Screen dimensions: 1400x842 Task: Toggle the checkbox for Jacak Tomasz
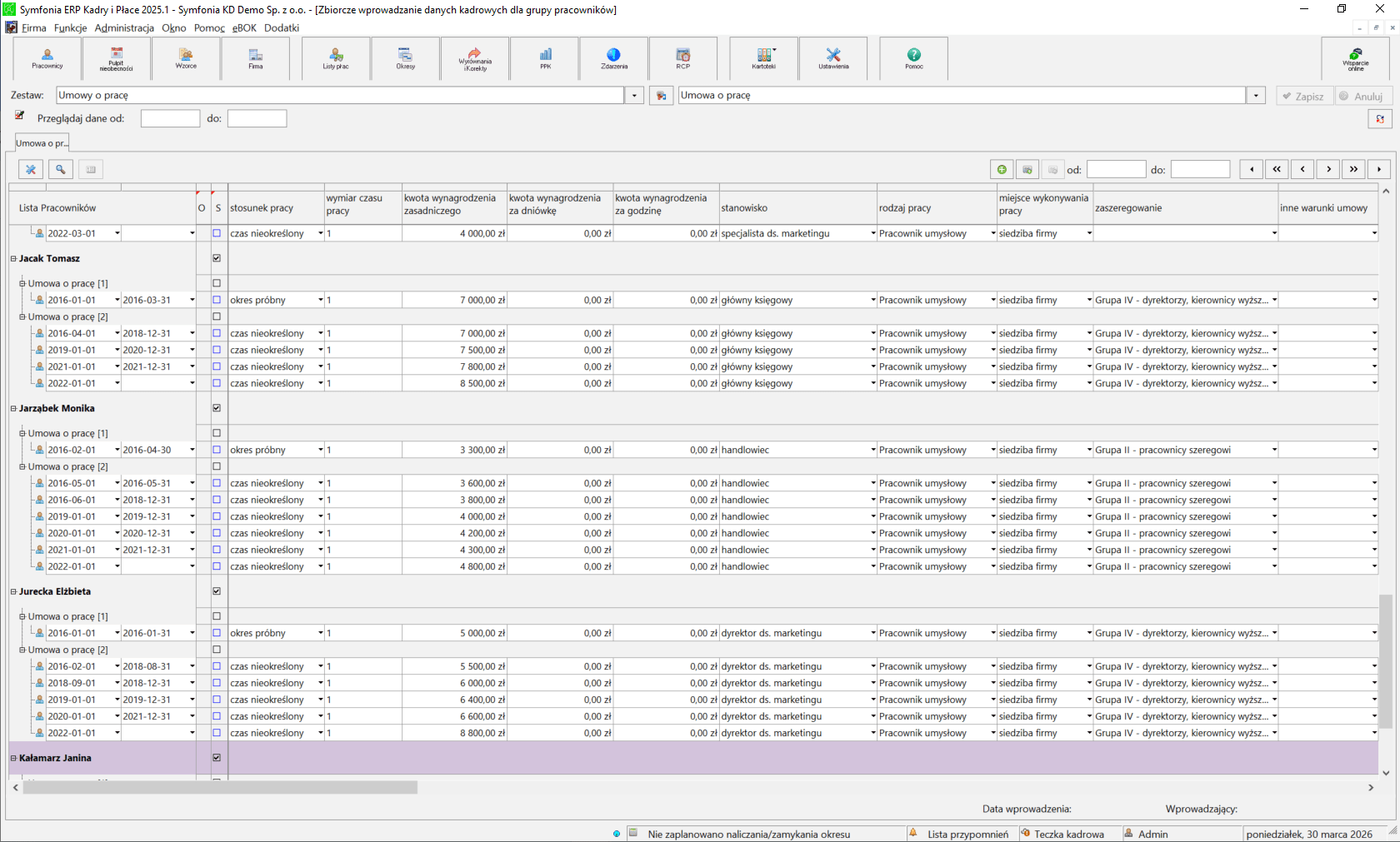[x=217, y=258]
